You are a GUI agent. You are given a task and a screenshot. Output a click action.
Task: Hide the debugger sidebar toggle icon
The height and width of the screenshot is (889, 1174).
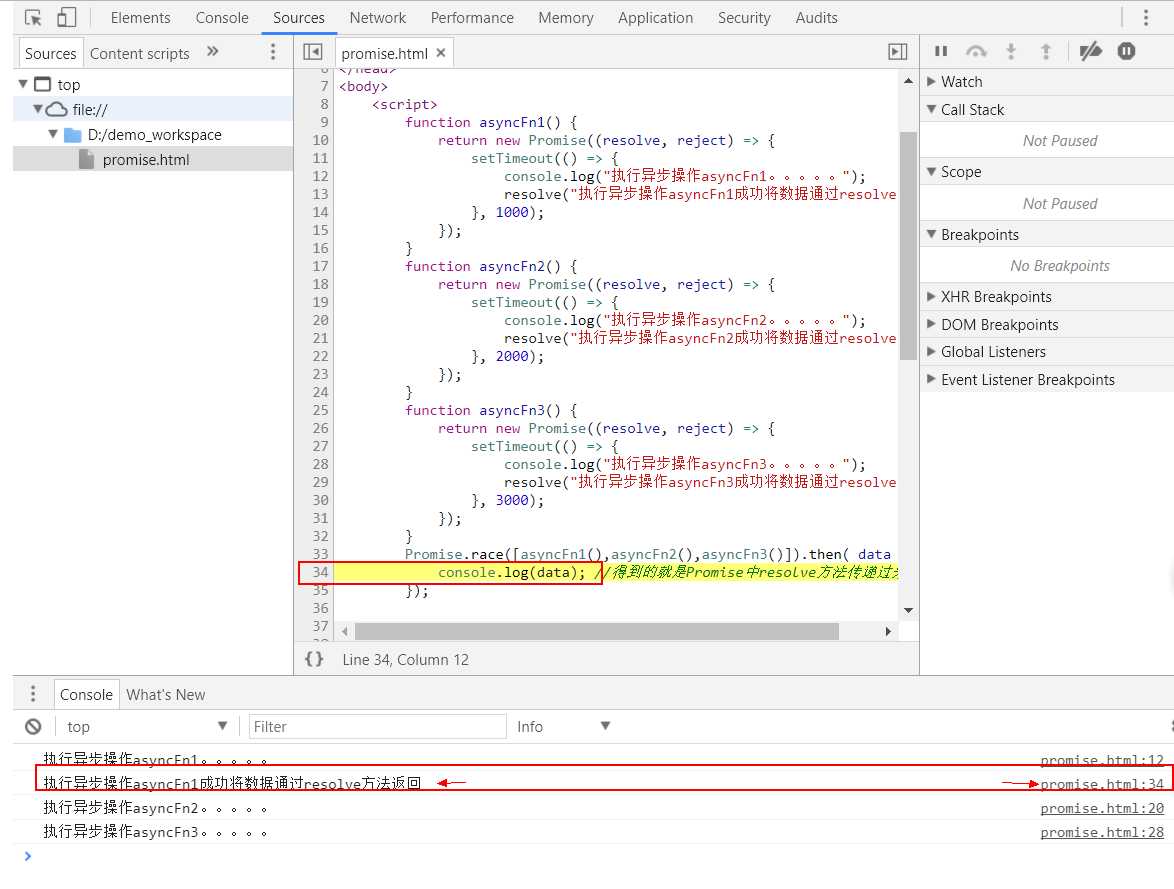[x=897, y=52]
